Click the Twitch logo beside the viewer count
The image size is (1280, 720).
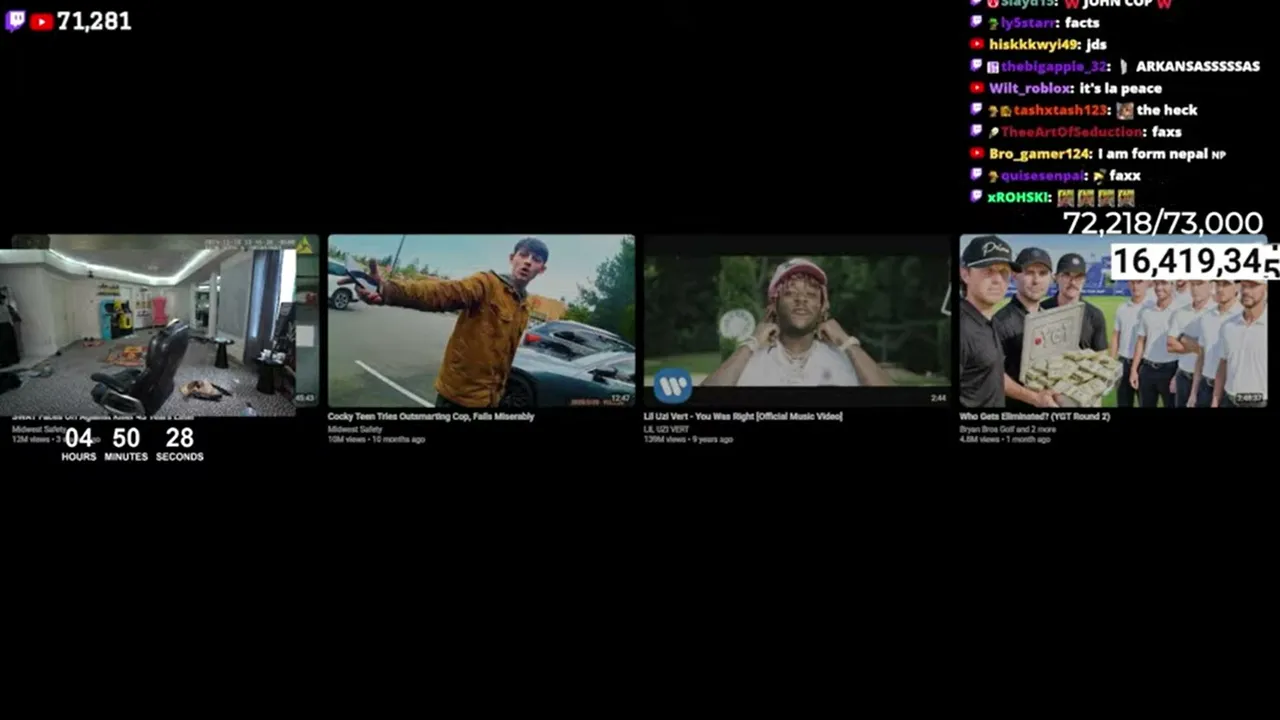(15, 21)
